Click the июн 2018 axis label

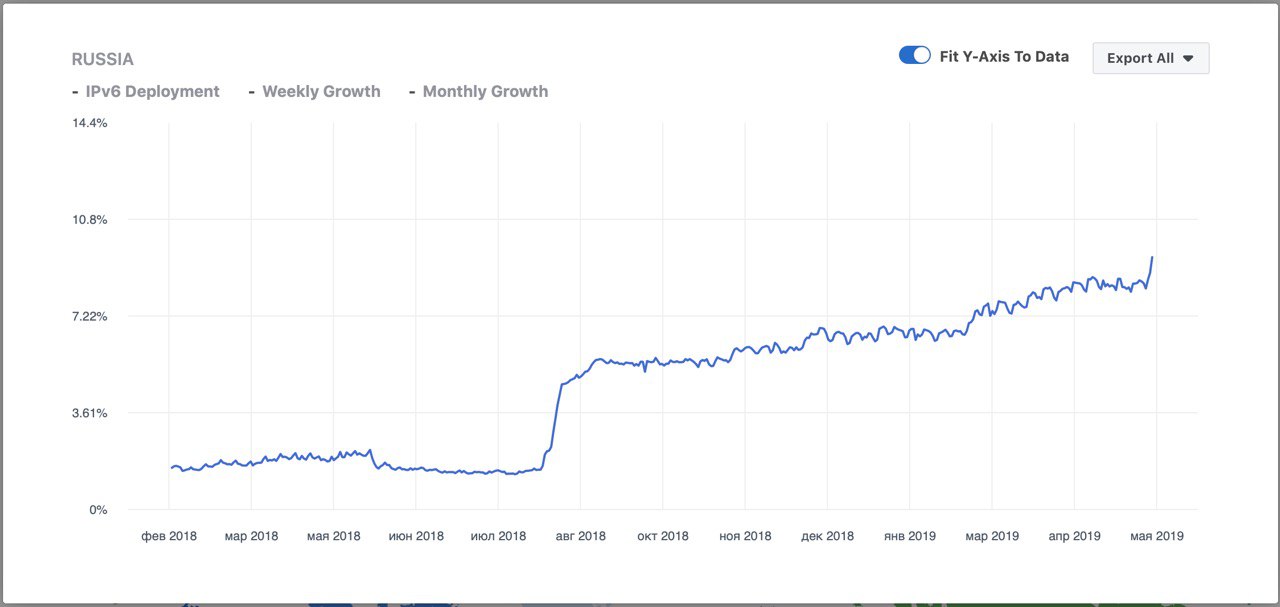[x=415, y=536]
